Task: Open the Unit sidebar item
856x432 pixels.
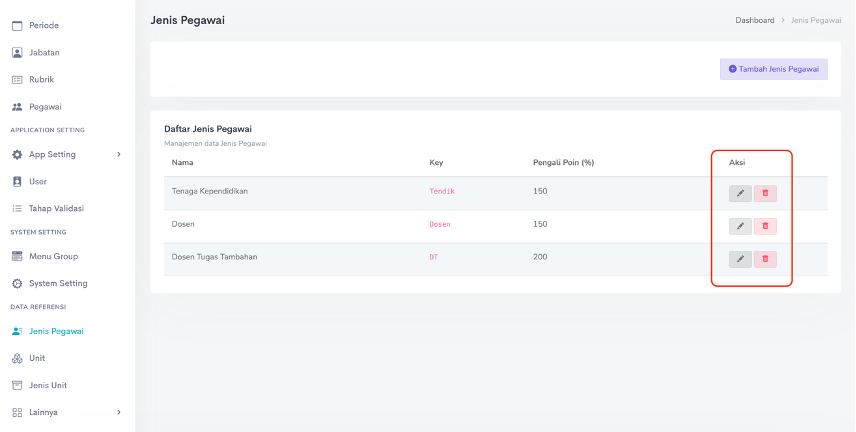Action: coord(37,358)
